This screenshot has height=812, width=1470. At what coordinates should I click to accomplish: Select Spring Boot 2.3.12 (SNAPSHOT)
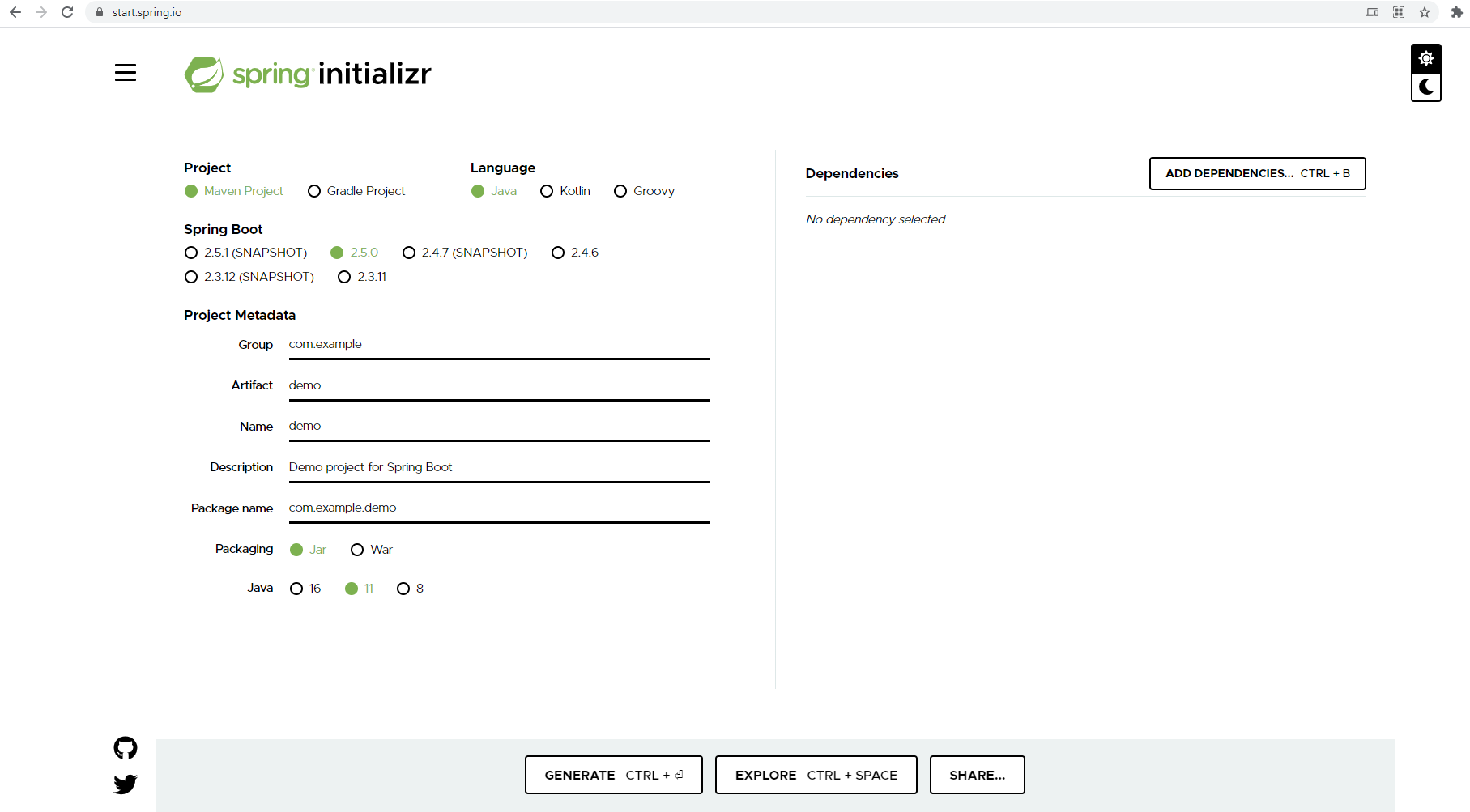(x=249, y=277)
